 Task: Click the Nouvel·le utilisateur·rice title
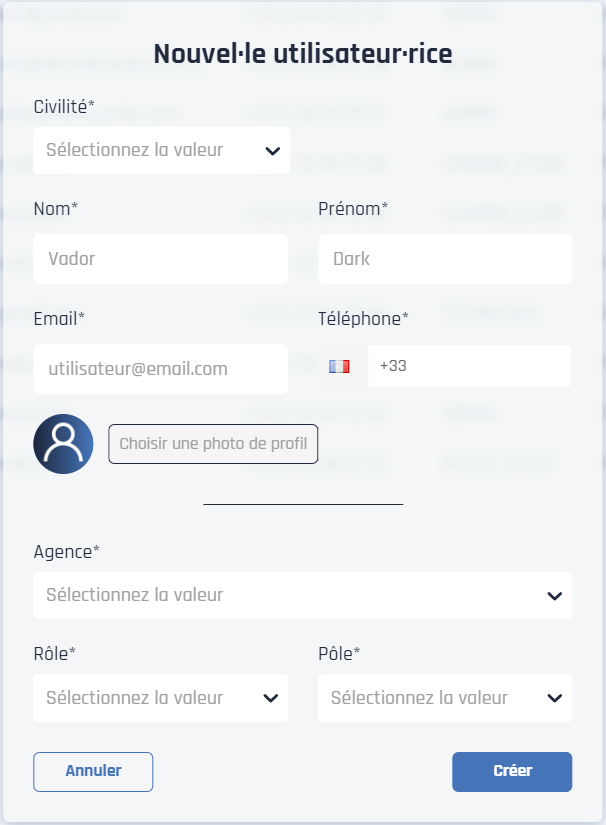302,53
